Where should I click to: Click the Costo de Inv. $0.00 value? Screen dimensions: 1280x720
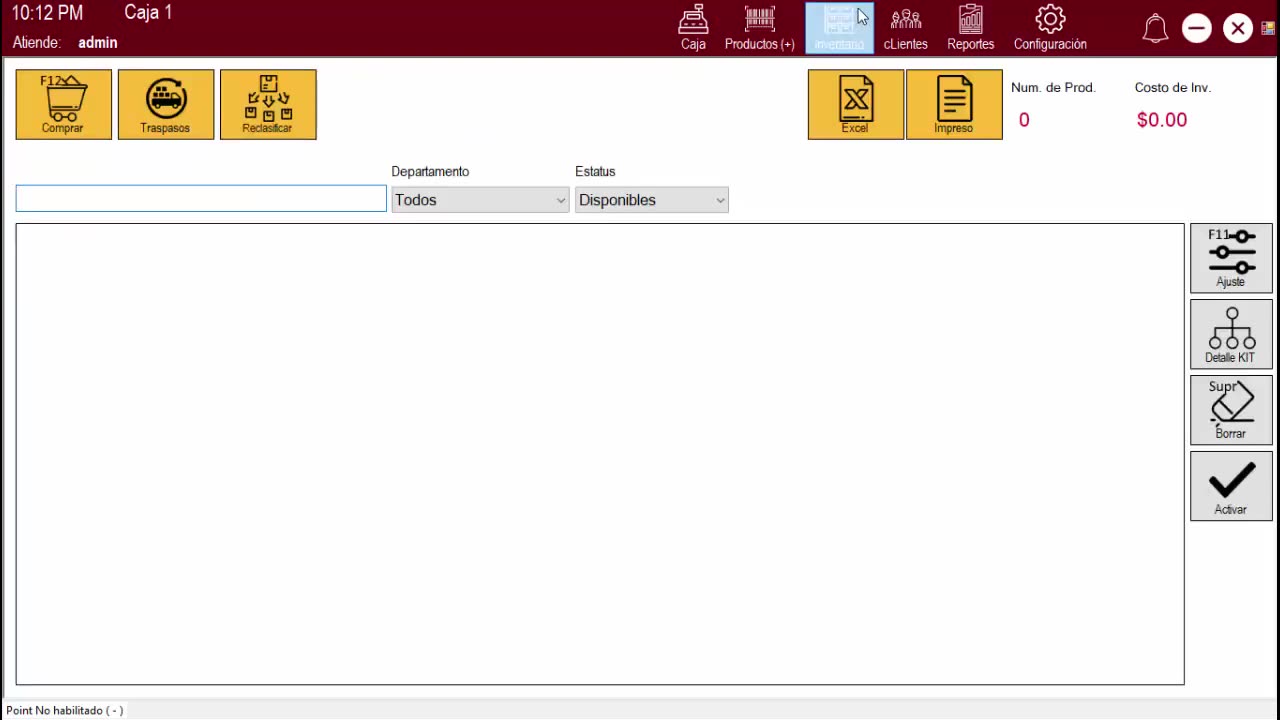click(x=1162, y=120)
